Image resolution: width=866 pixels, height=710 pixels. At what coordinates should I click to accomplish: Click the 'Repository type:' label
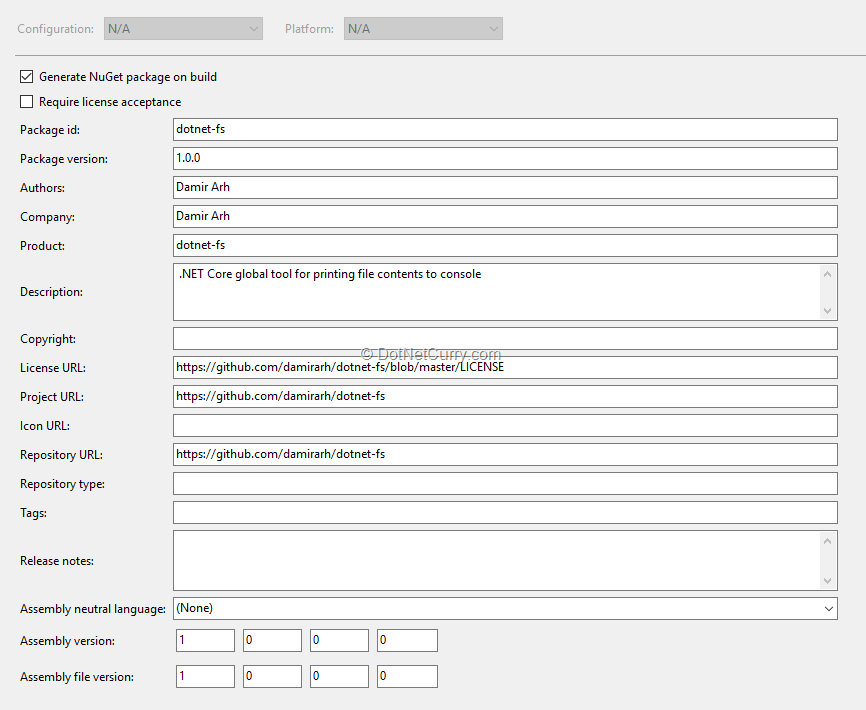62,484
